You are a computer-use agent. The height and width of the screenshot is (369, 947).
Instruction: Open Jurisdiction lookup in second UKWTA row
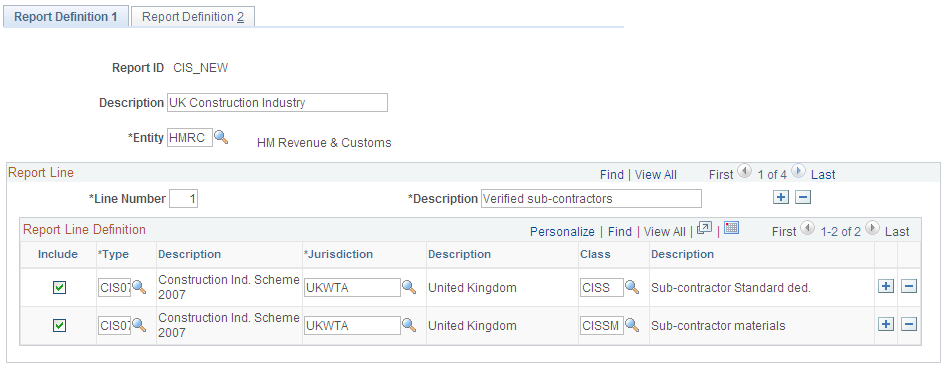point(409,326)
